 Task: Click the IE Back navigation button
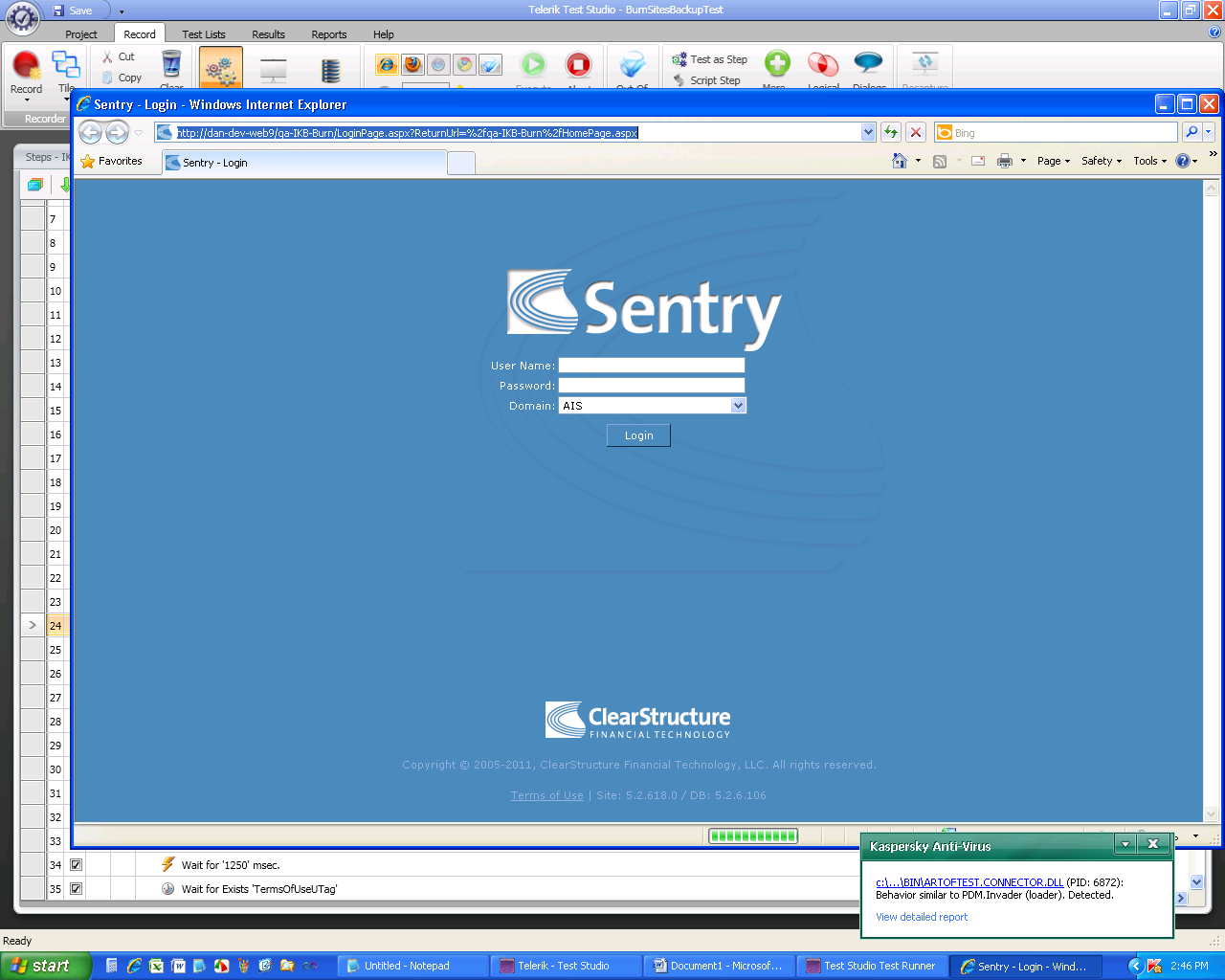(x=91, y=132)
